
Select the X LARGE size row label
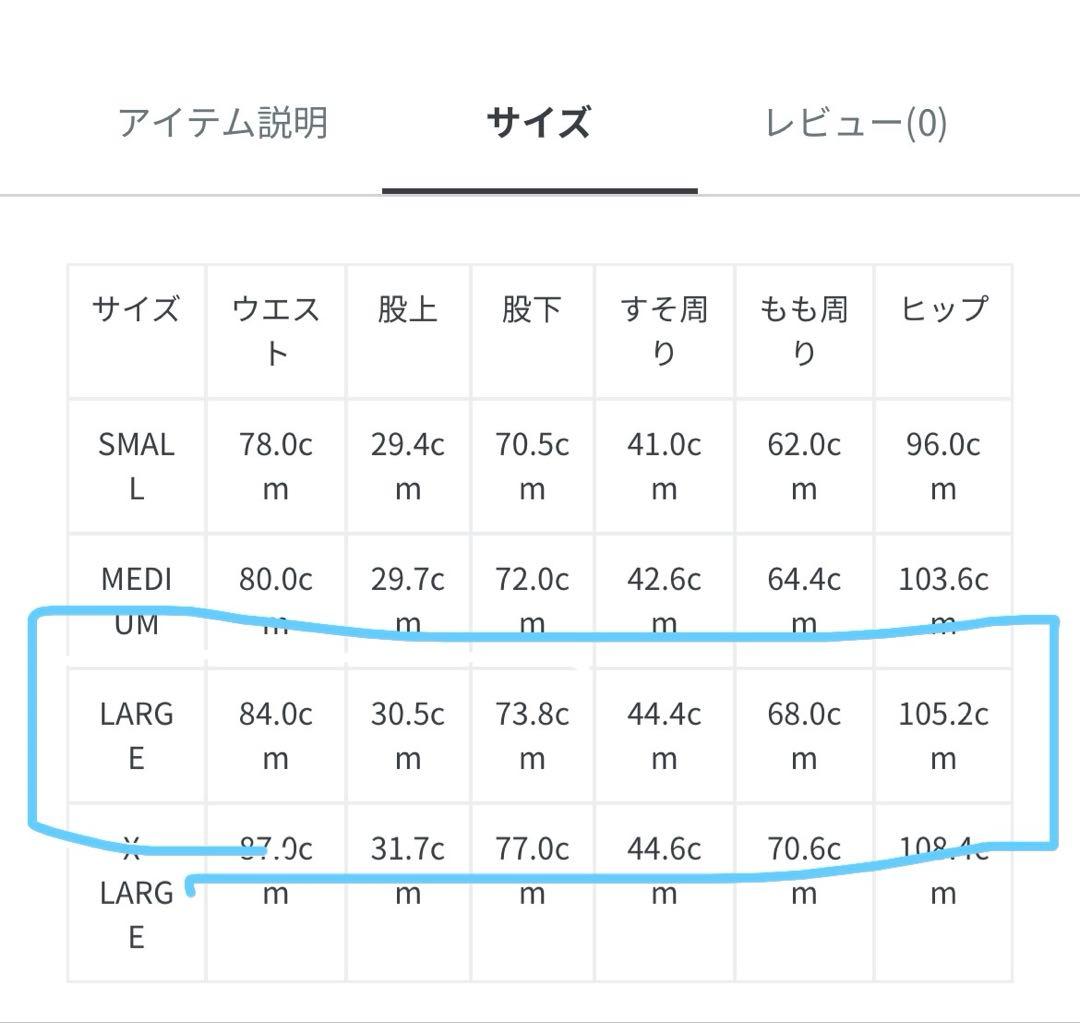136,890
